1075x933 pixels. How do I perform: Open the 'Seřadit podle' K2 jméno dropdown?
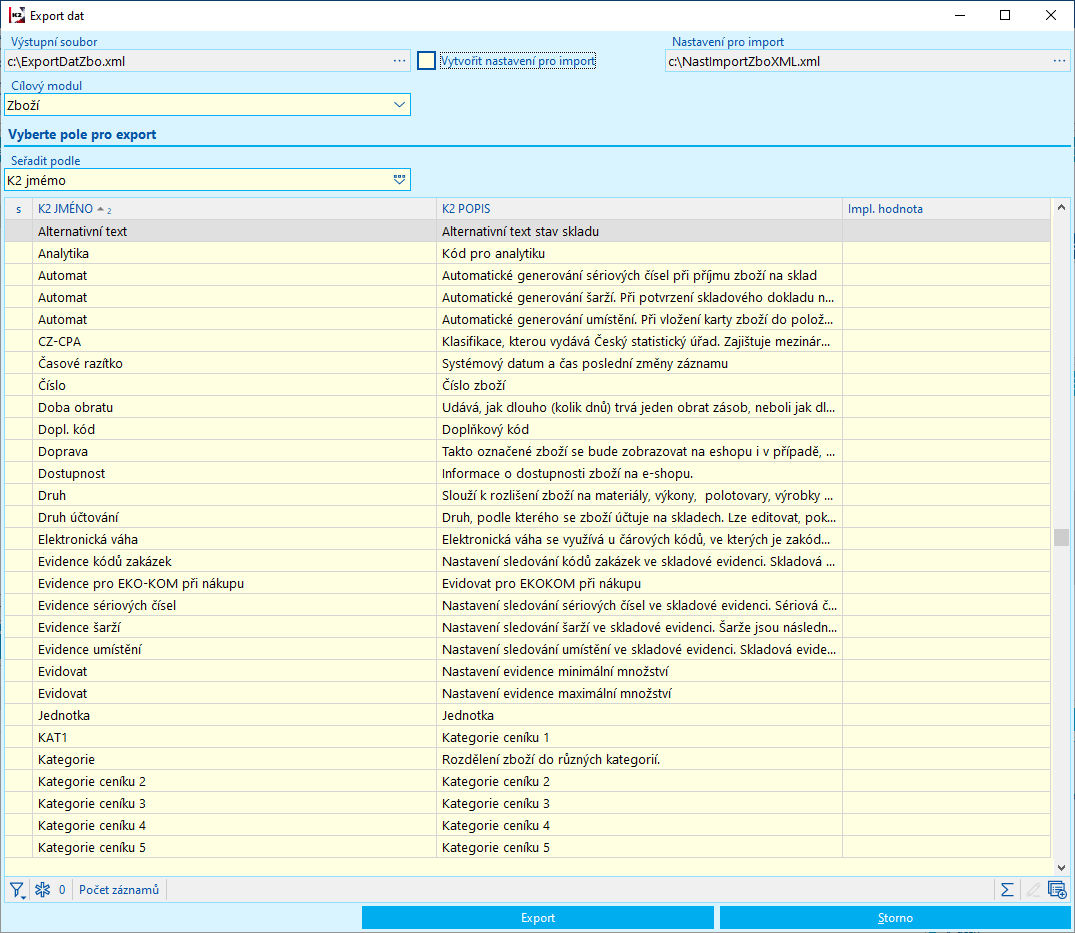coord(399,180)
